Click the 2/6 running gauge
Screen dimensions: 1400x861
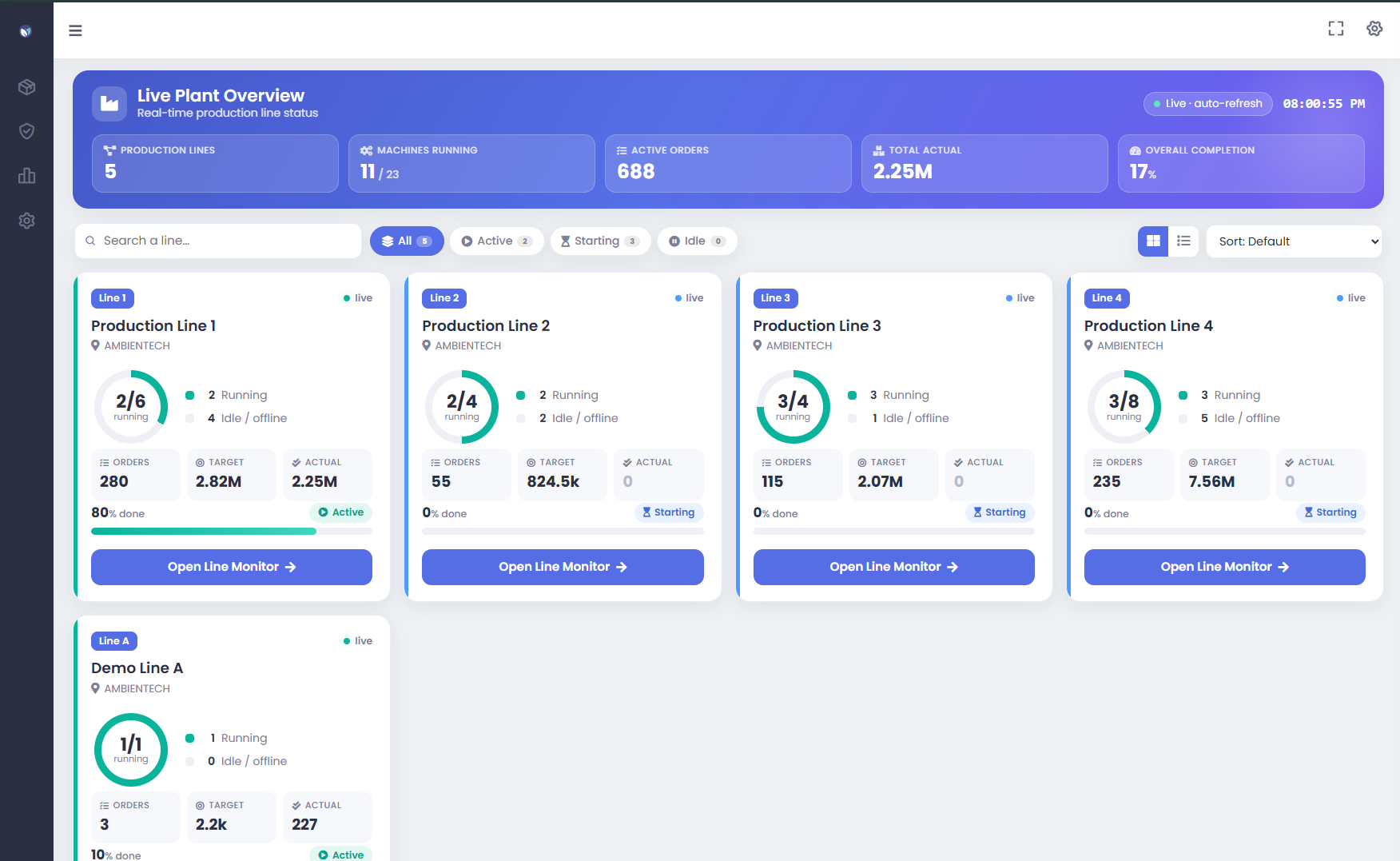pos(131,407)
